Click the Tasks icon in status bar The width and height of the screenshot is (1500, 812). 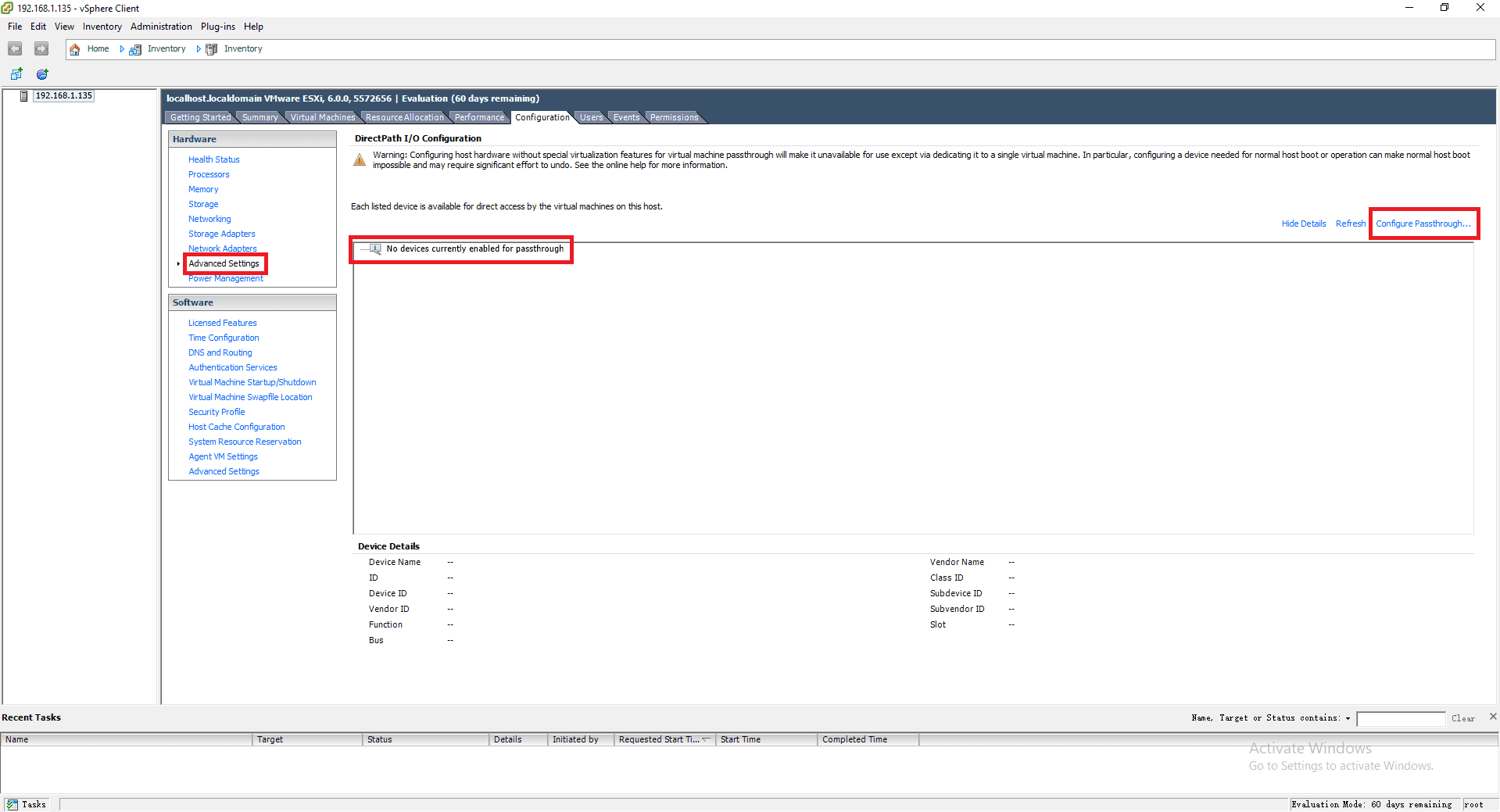click(x=13, y=804)
